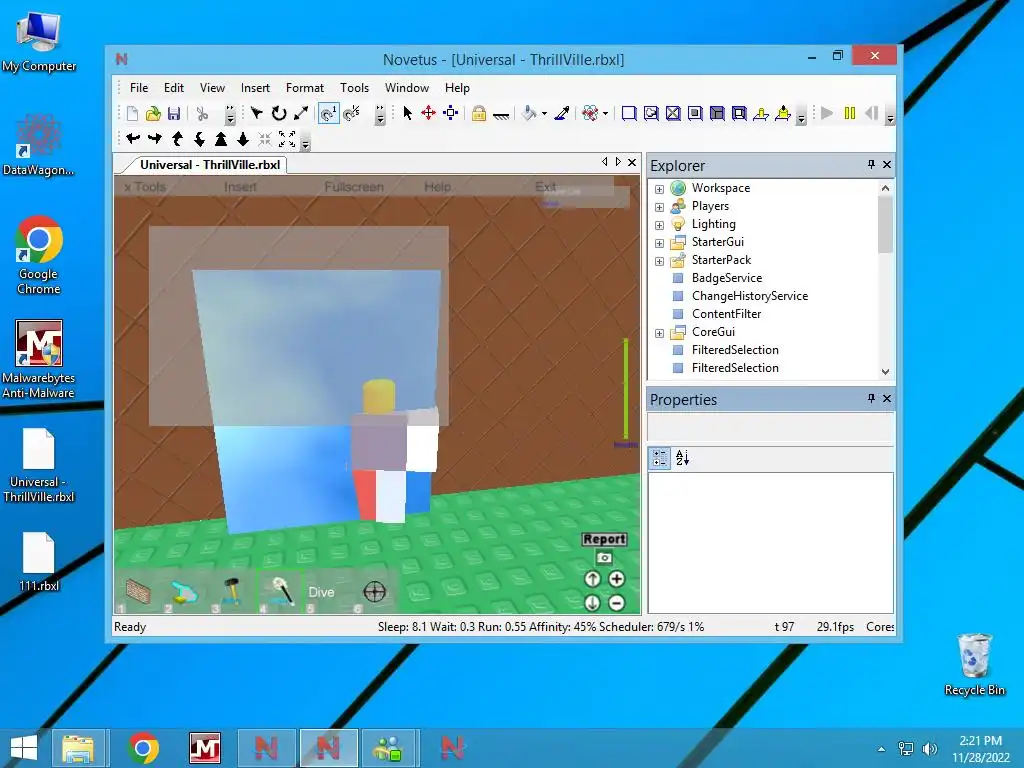The height and width of the screenshot is (768, 1024).
Task: Select the Rotate tool (circular arrow)
Action: point(279,114)
